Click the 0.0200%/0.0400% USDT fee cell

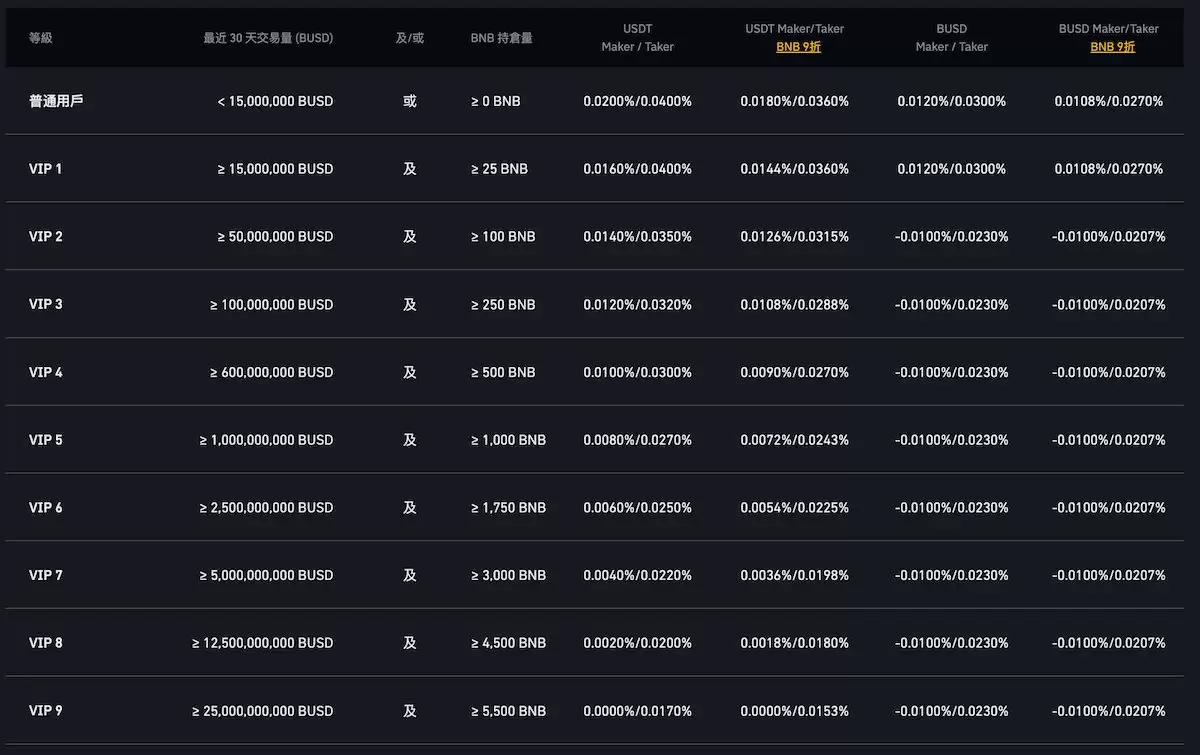point(637,101)
